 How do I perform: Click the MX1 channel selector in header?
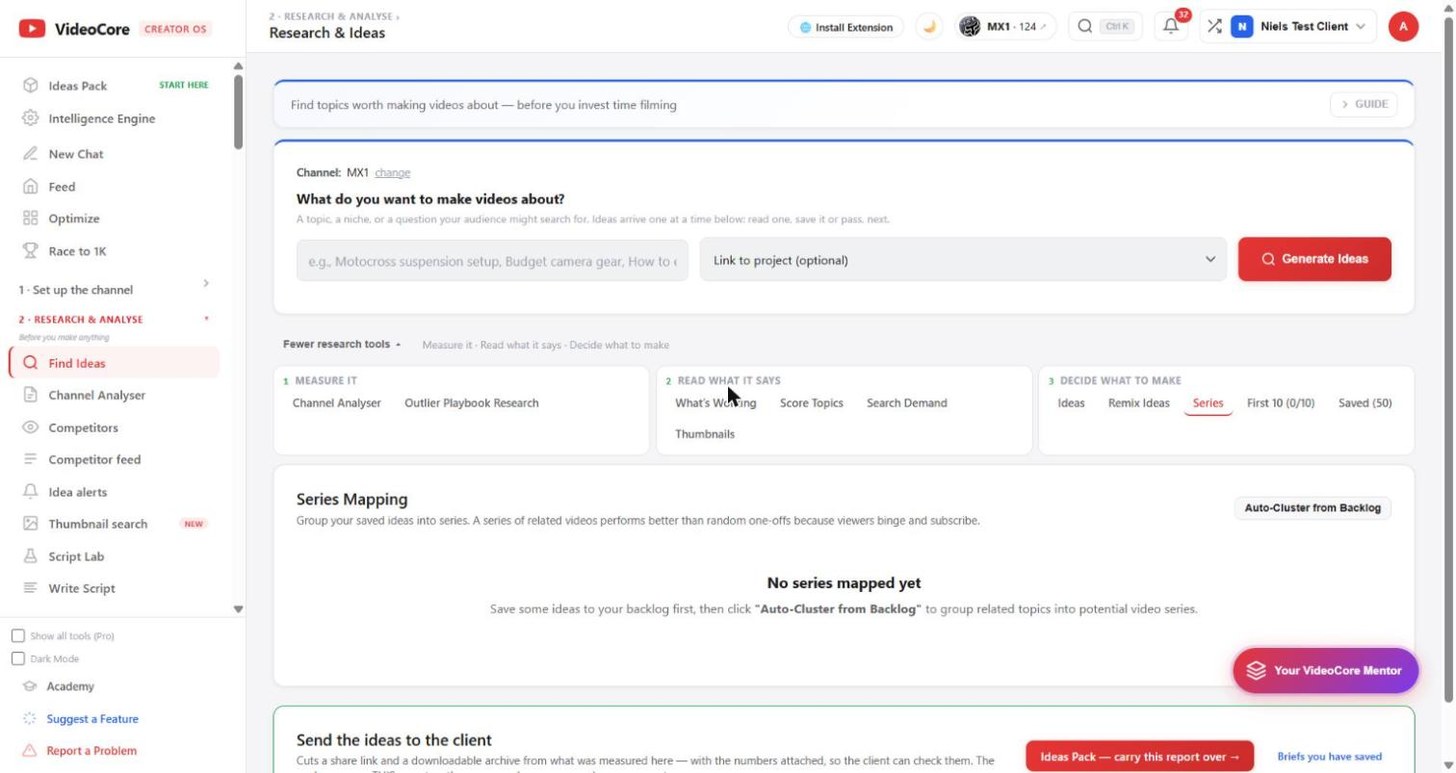point(1005,27)
